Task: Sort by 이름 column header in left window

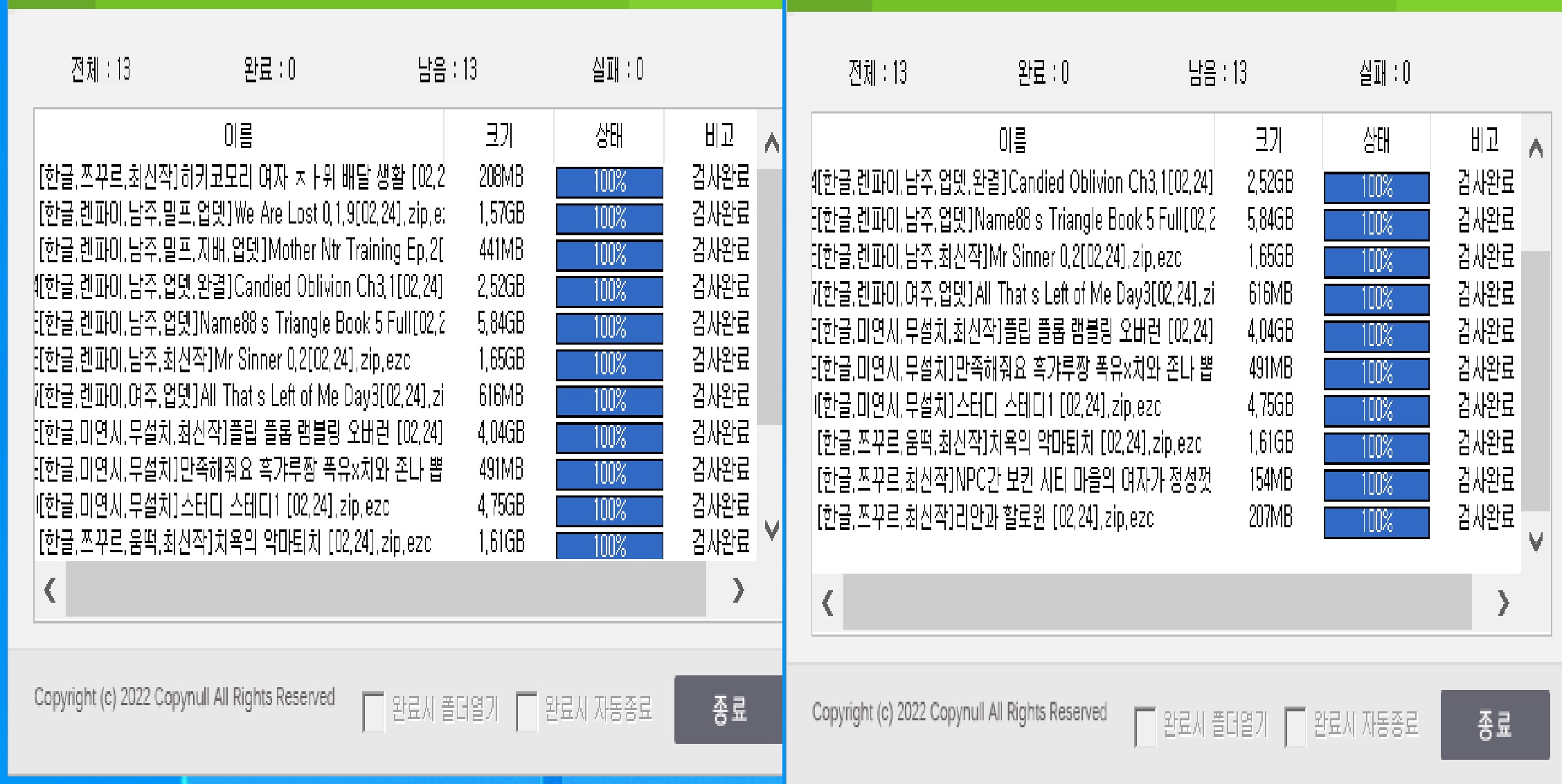Action: tap(238, 136)
